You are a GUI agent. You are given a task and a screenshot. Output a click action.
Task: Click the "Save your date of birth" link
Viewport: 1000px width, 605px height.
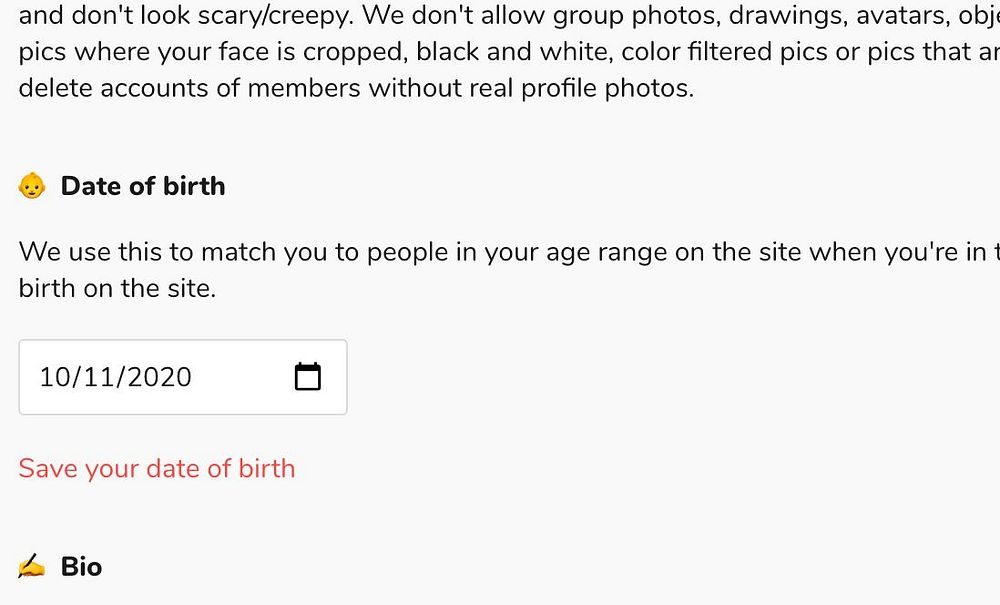pyautogui.click(x=157, y=468)
